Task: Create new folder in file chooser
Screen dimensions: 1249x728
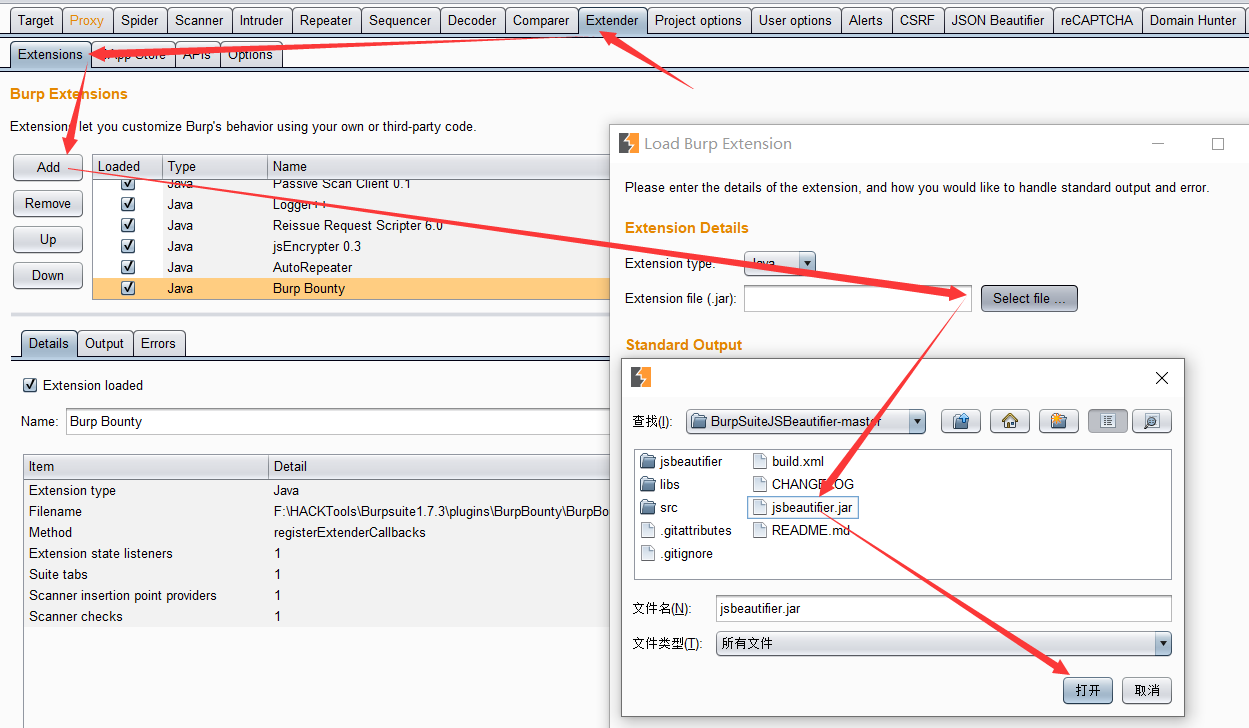Action: (x=1059, y=421)
